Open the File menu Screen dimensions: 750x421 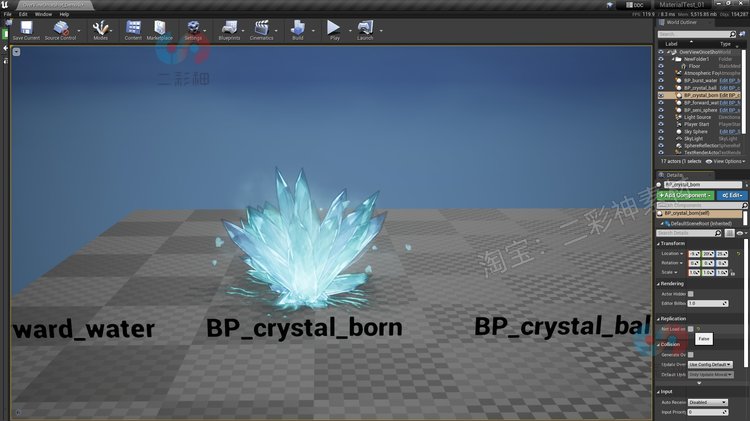8,14
